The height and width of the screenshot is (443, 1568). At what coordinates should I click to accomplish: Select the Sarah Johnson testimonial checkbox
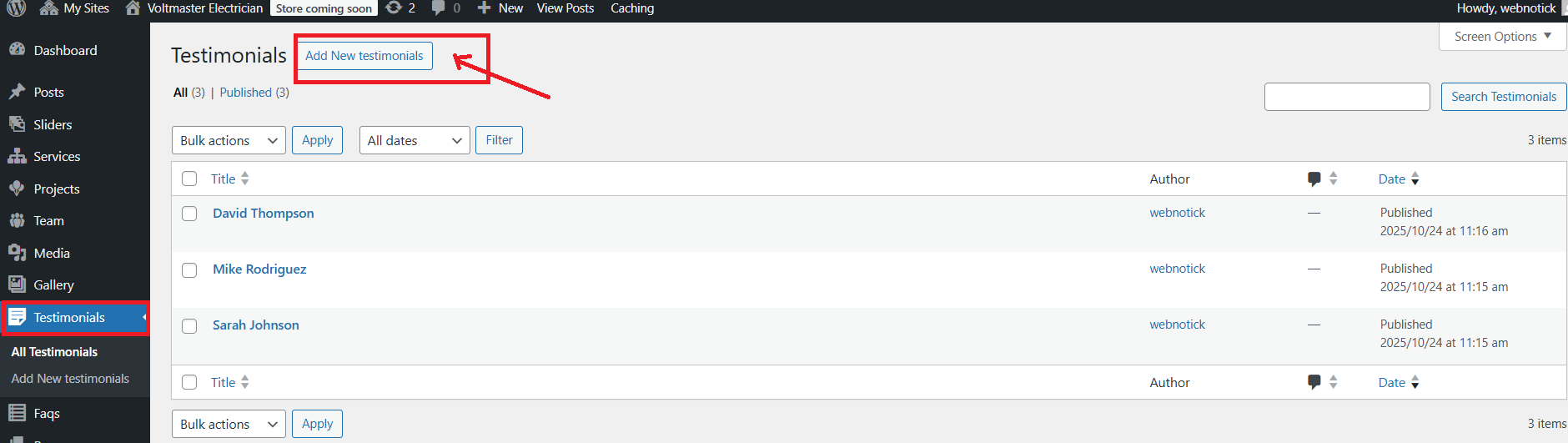click(189, 326)
